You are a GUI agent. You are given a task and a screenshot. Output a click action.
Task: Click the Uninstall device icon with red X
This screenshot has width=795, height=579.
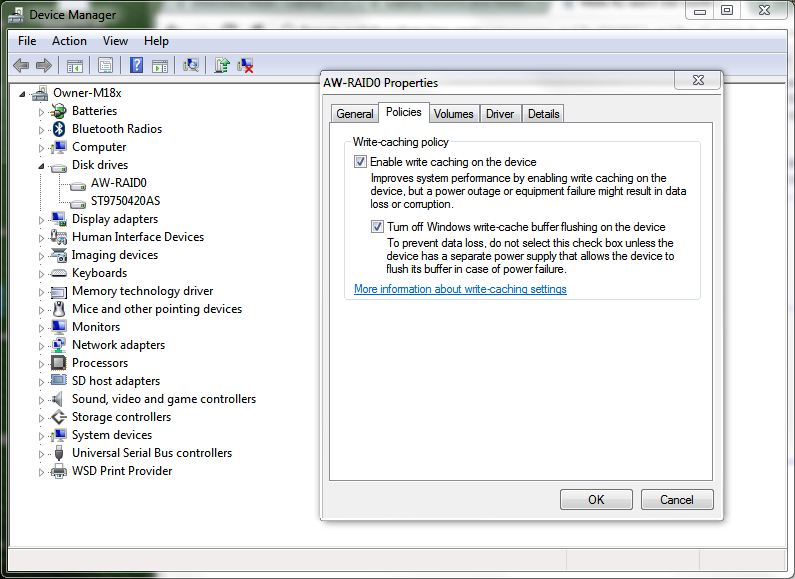(245, 65)
